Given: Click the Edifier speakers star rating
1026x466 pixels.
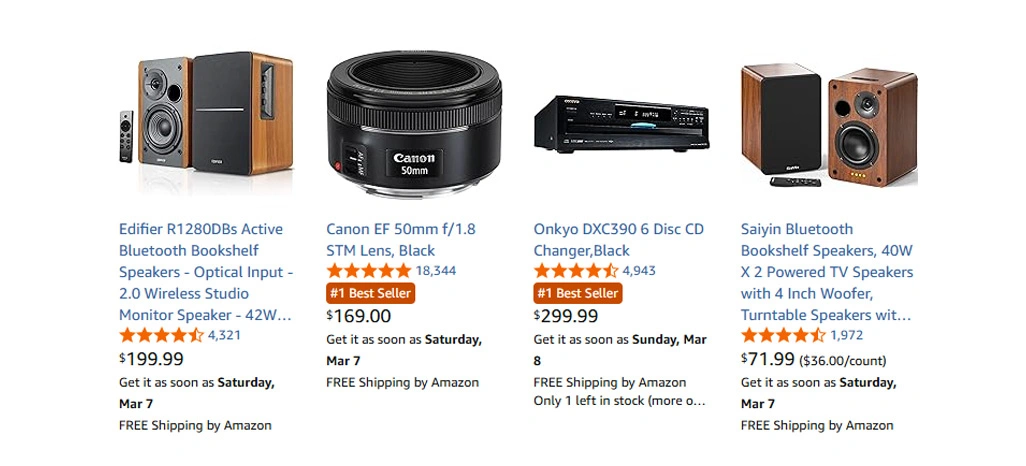Looking at the screenshot, I should 161,335.
